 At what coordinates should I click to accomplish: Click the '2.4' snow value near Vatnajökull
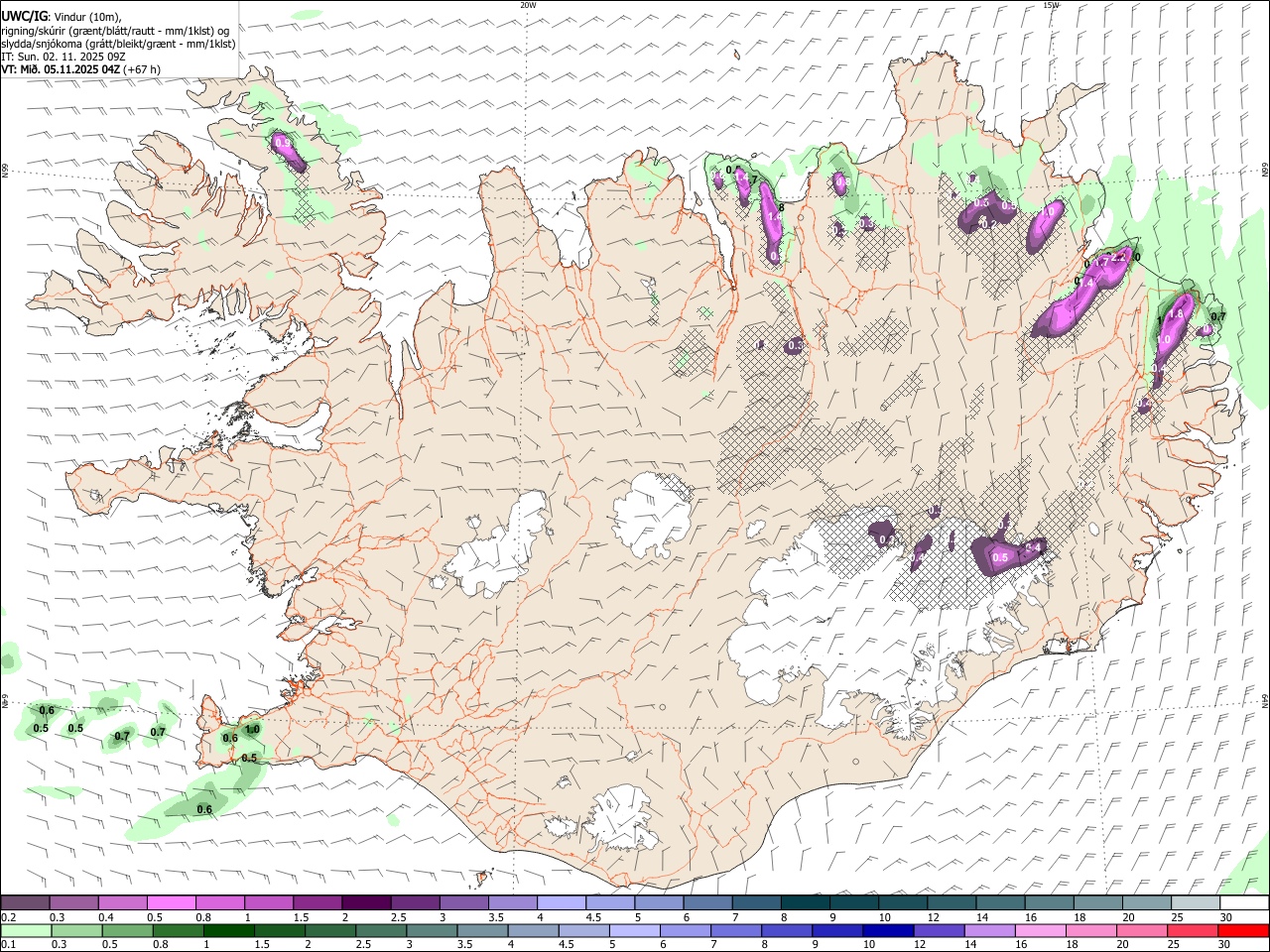pos(1031,546)
